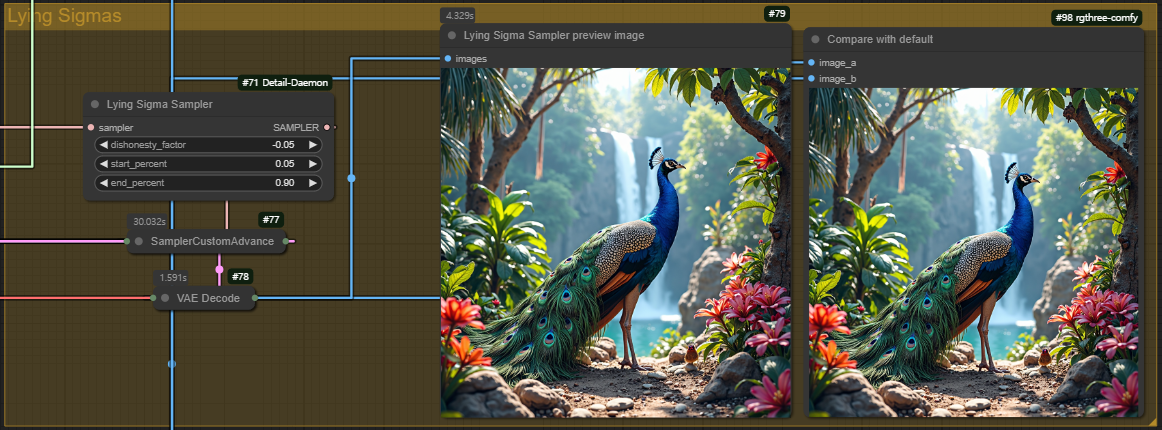
Task: Click the image_a input socket
Action: [811, 63]
